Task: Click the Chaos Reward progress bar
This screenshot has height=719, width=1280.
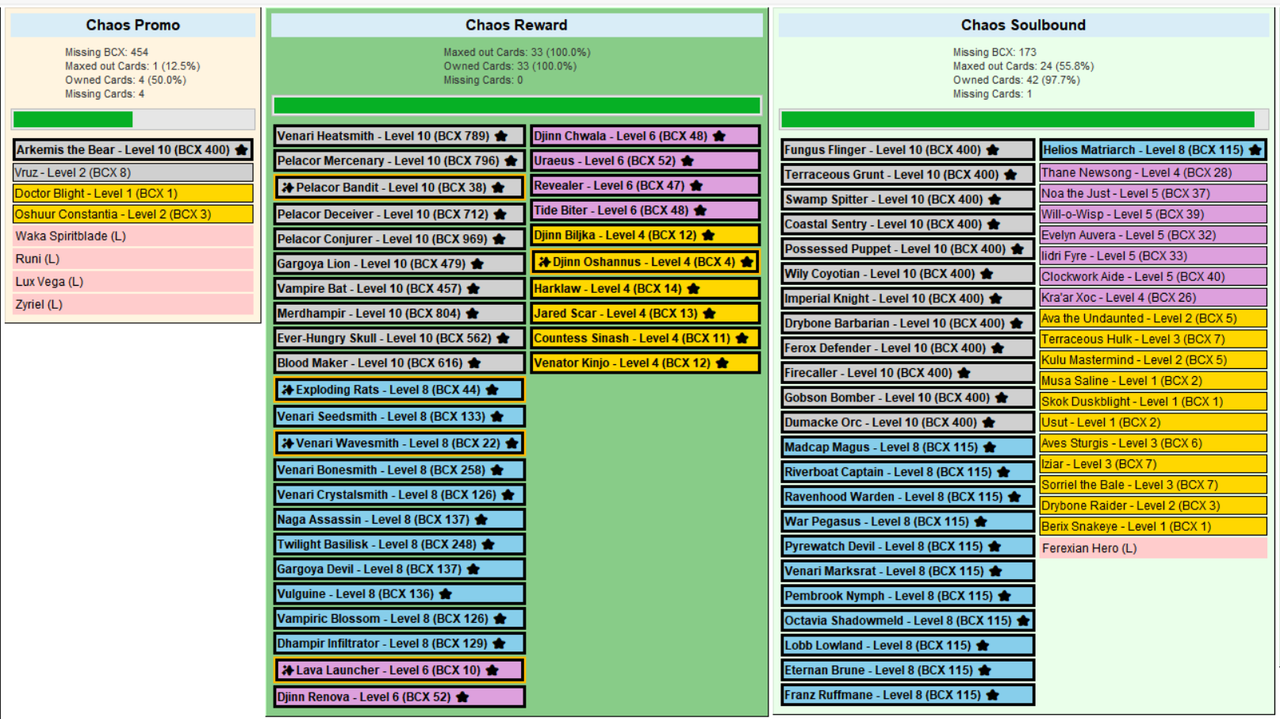Action: (x=517, y=106)
